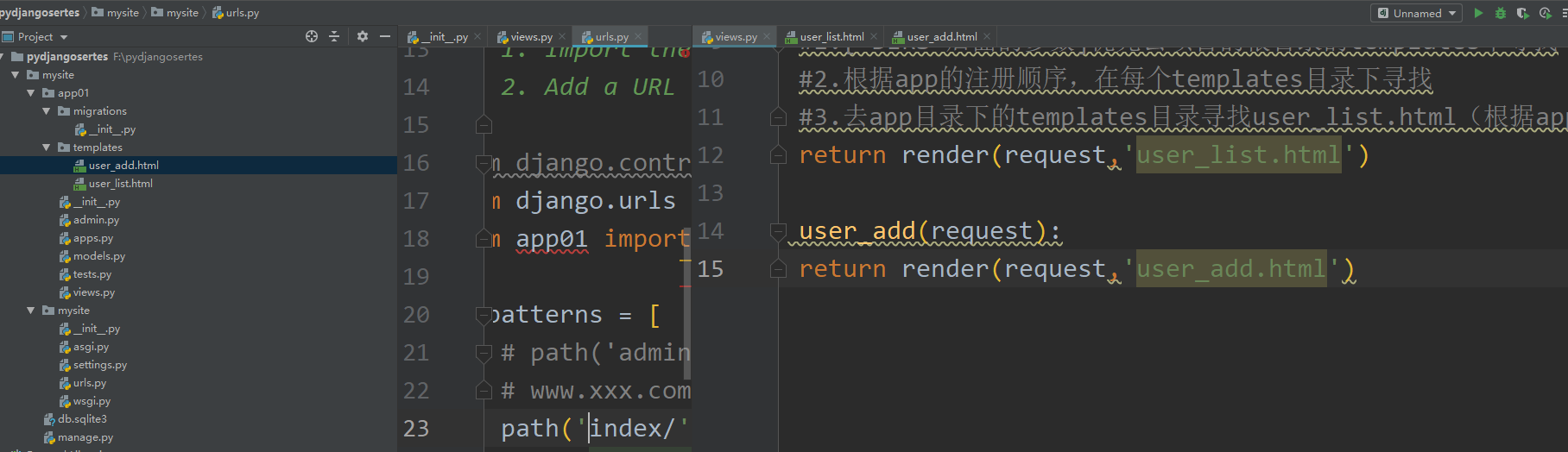Close the right-hand views.py tab
Image resolution: width=1568 pixels, height=452 pixels.
[x=767, y=36]
